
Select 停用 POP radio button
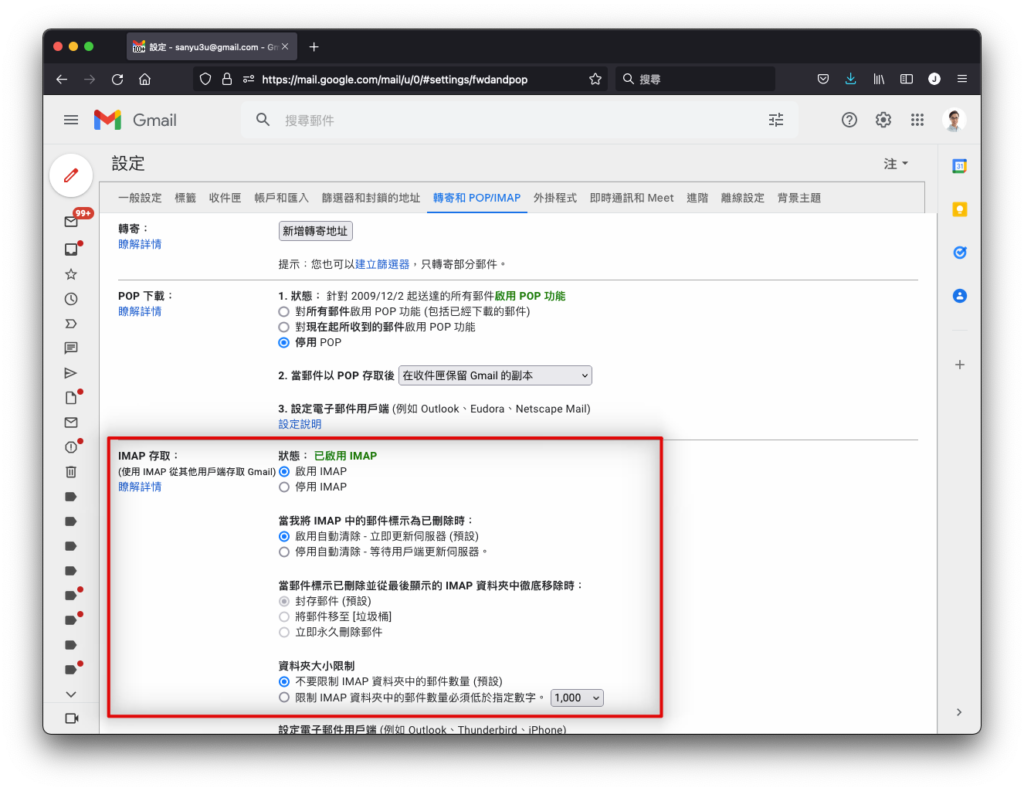click(x=283, y=343)
